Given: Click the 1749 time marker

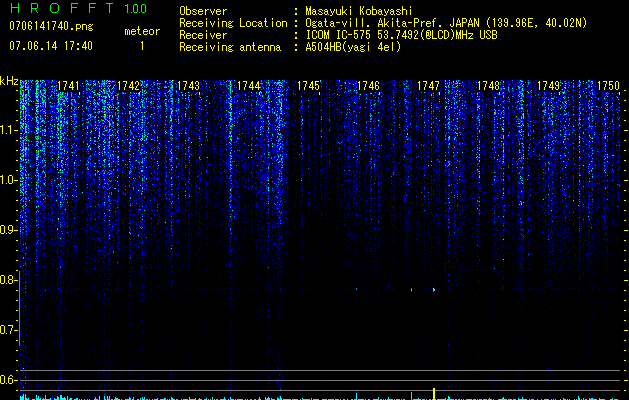Looking at the screenshot, I should point(548,86).
